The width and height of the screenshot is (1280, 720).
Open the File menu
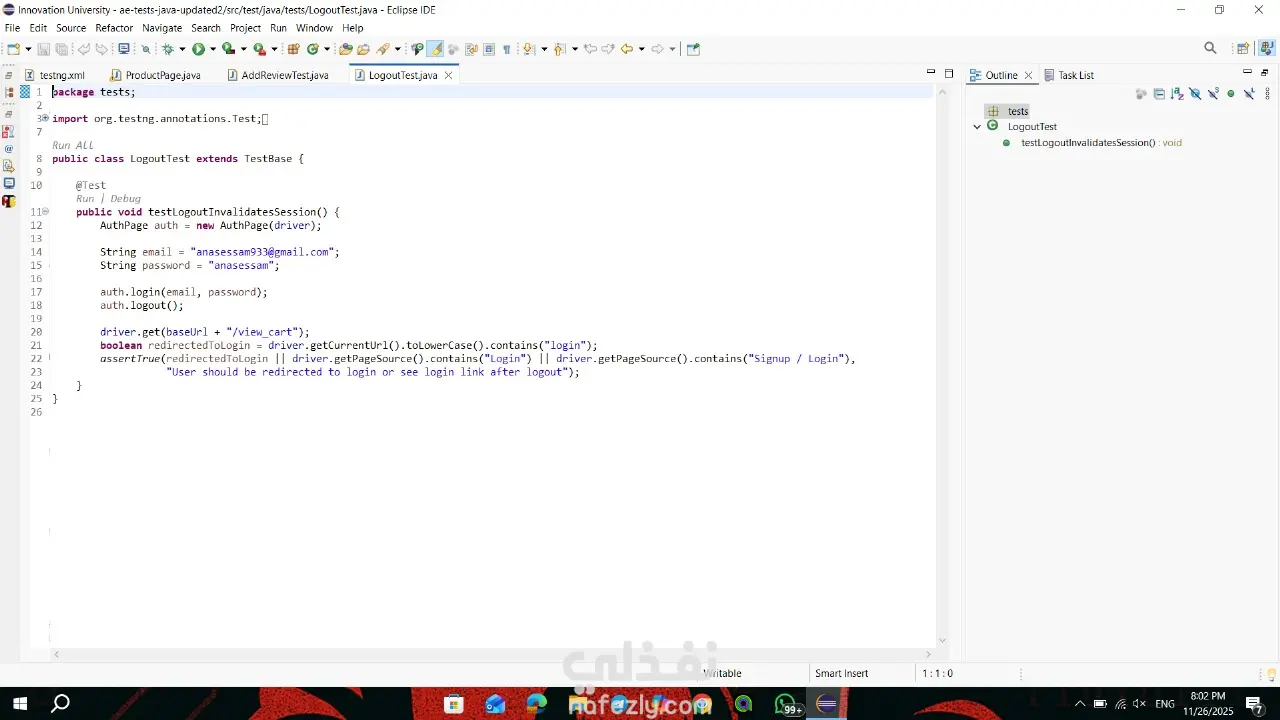(x=12, y=28)
